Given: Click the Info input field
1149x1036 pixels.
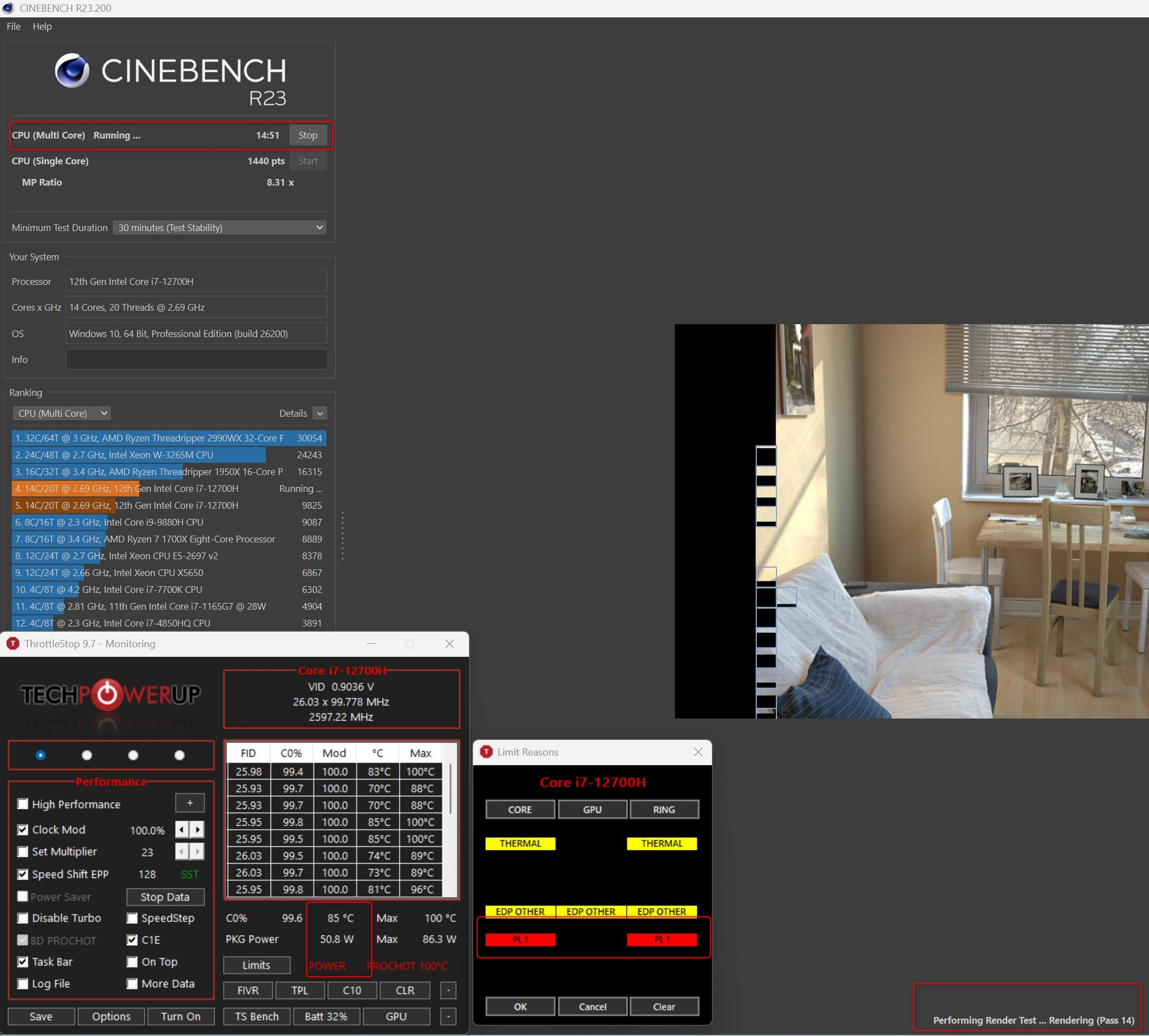Looking at the screenshot, I should point(196,360).
